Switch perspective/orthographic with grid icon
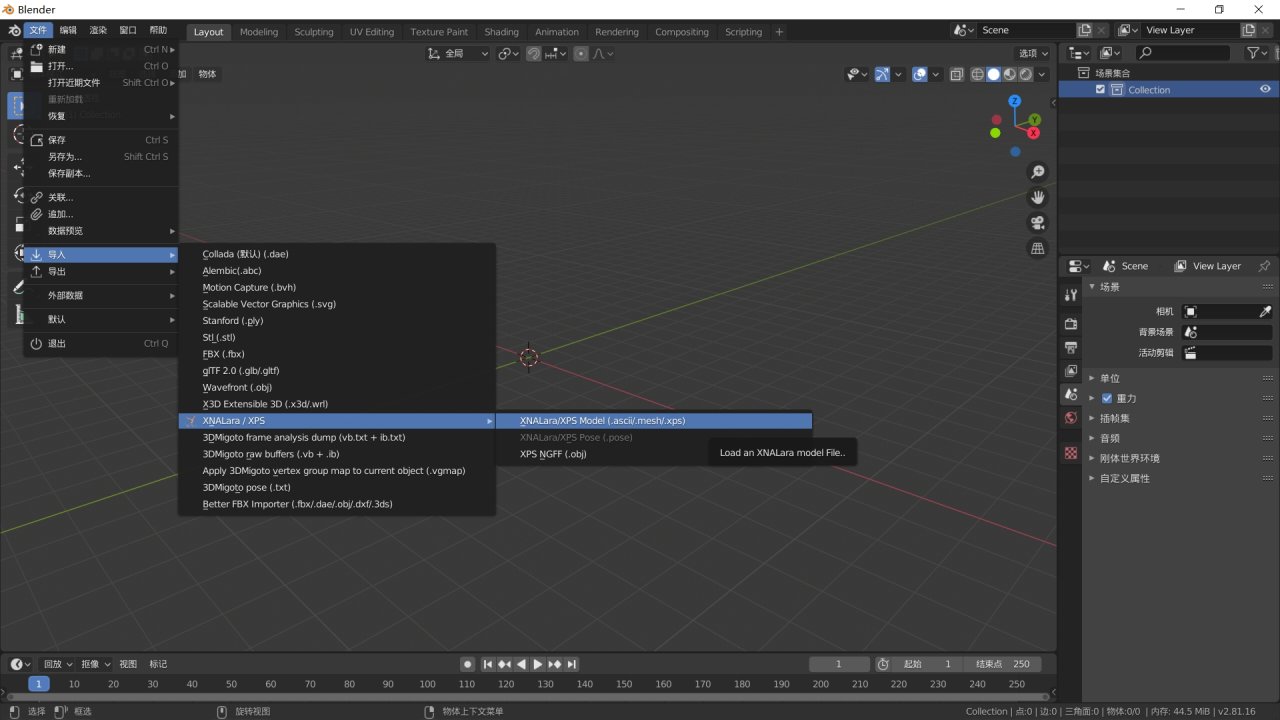1280x720 pixels. click(x=1038, y=247)
